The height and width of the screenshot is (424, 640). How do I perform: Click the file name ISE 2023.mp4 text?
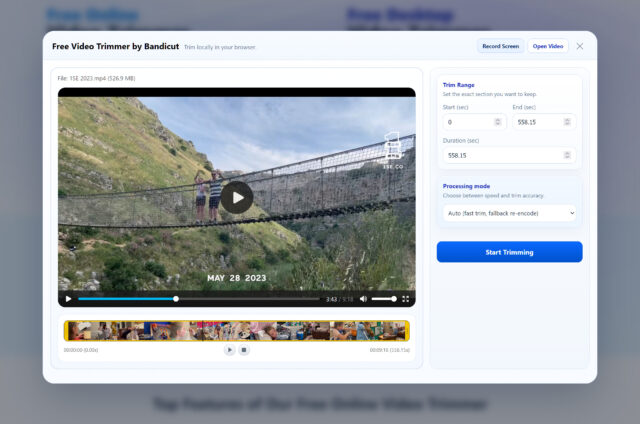96,78
